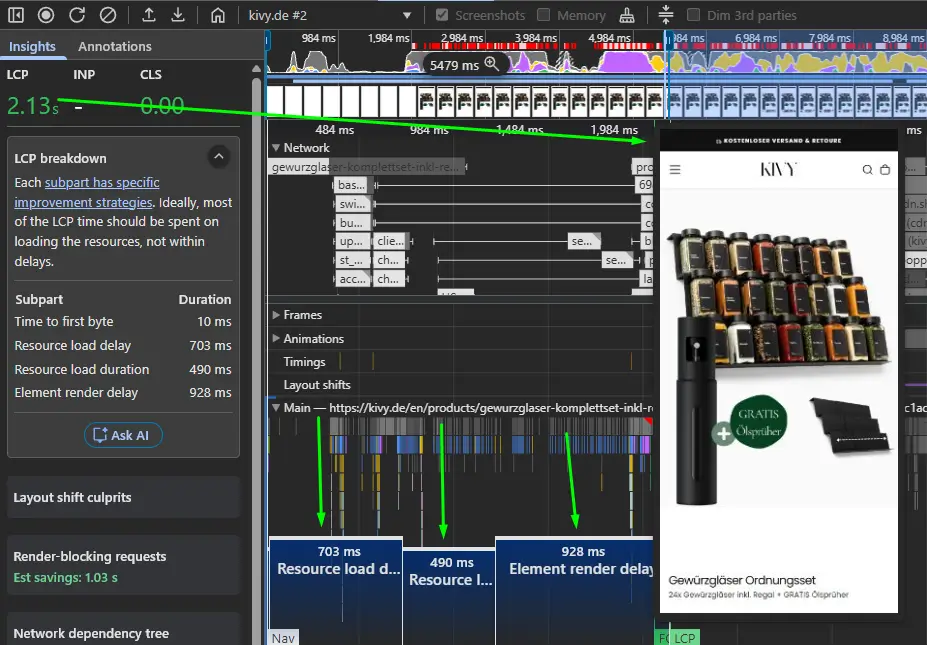Start recording with the Record button
The height and width of the screenshot is (645, 927).
(x=46, y=15)
